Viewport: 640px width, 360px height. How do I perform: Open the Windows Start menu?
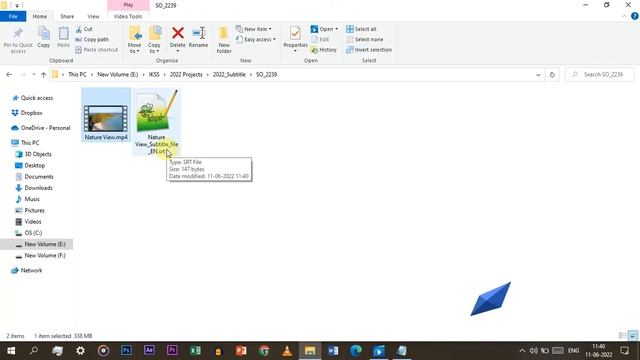tap(11, 351)
